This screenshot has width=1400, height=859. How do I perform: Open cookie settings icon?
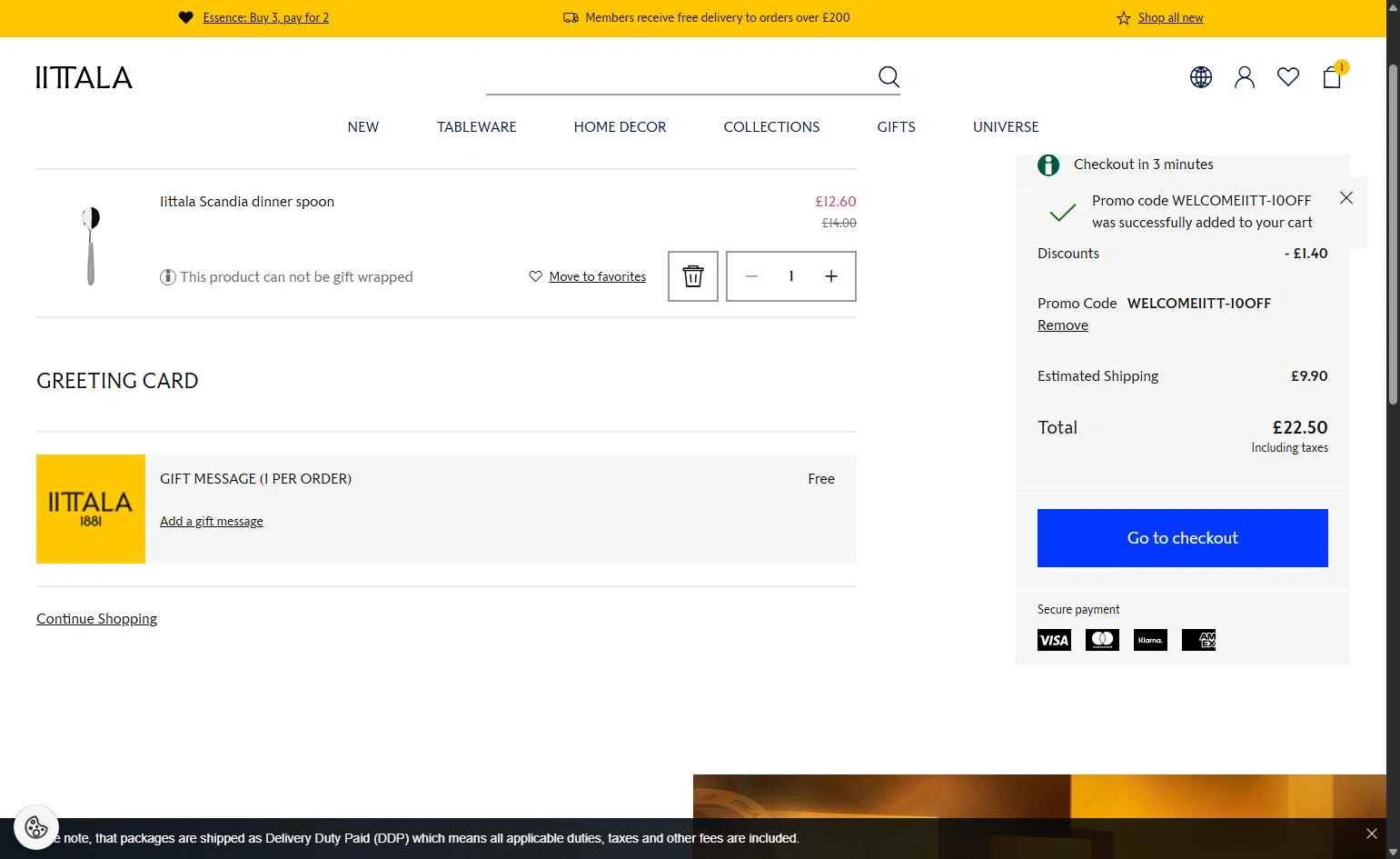36,827
